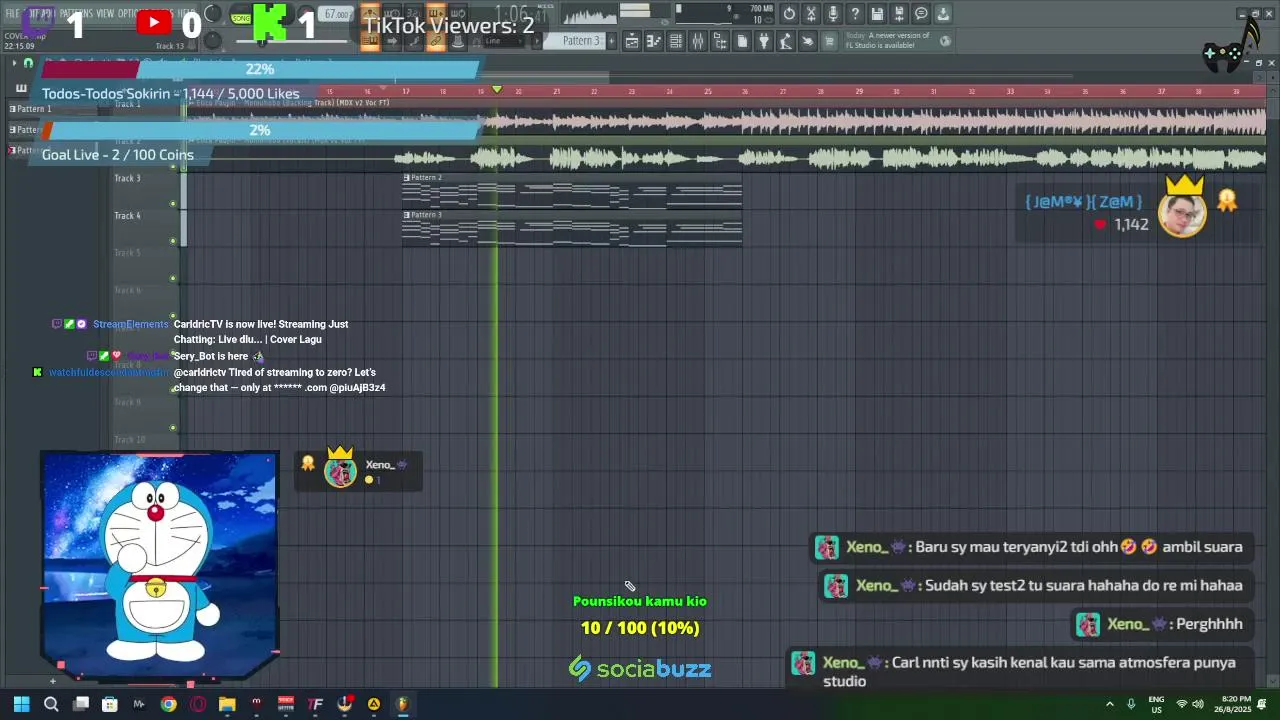Open the piano roll view icon

[x=653, y=41]
